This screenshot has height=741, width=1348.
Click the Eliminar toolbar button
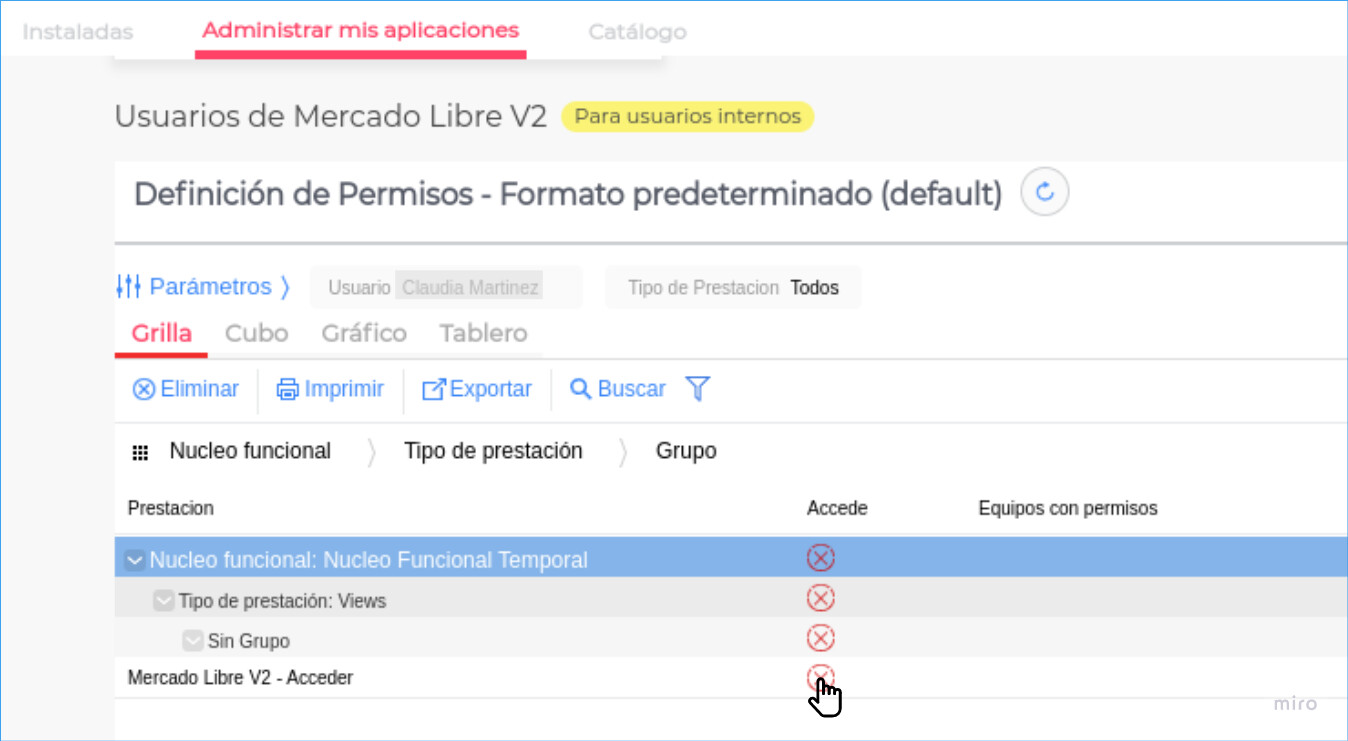coord(186,389)
